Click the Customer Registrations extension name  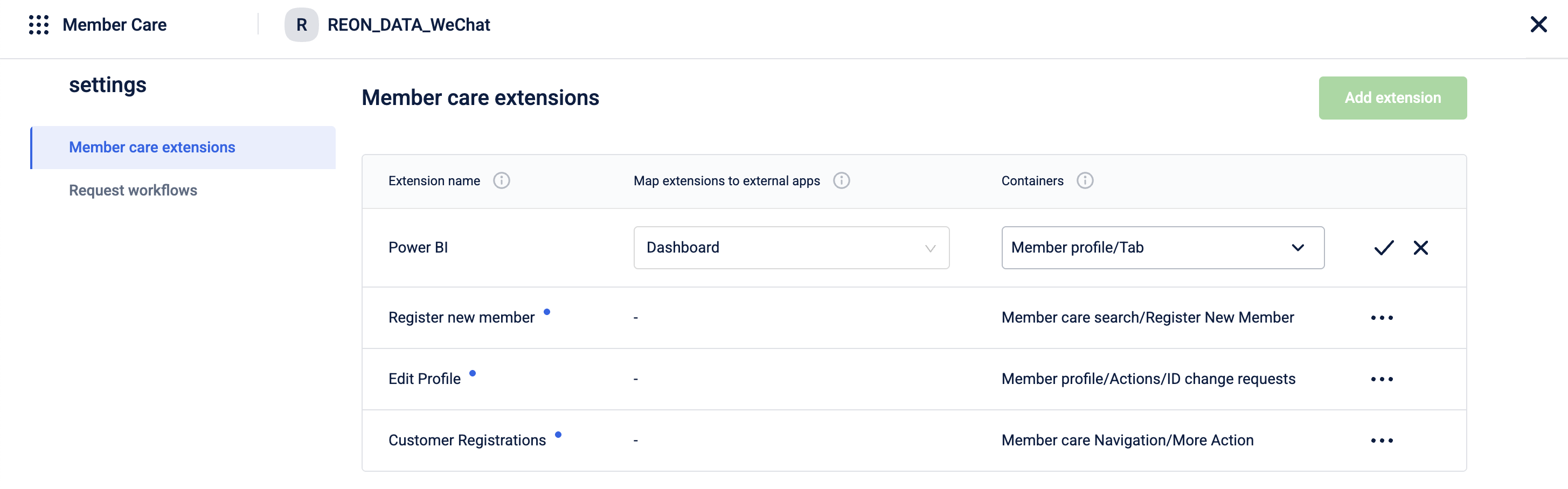click(467, 441)
